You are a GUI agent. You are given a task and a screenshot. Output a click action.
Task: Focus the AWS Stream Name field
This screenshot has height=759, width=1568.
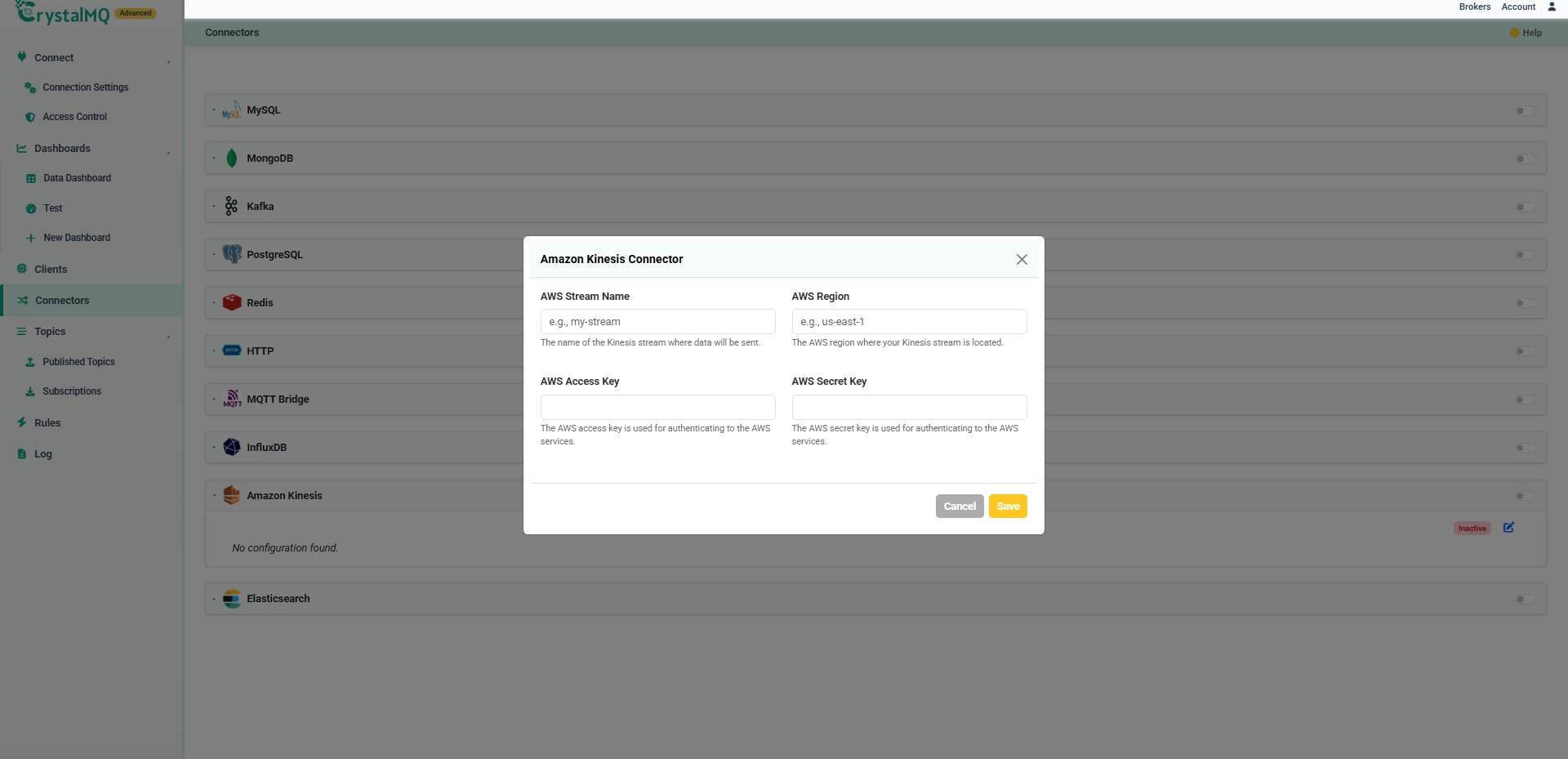[x=657, y=322]
